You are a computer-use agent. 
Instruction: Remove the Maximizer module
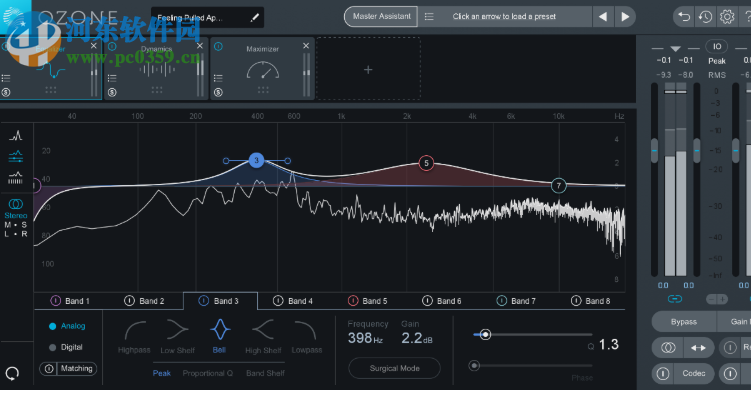click(x=306, y=46)
